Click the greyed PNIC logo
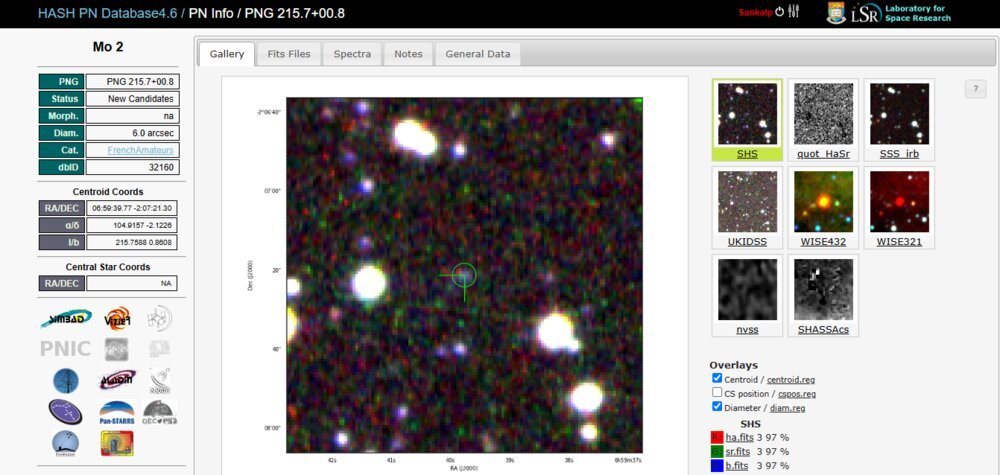The height and width of the screenshot is (475, 1000). pos(64,349)
